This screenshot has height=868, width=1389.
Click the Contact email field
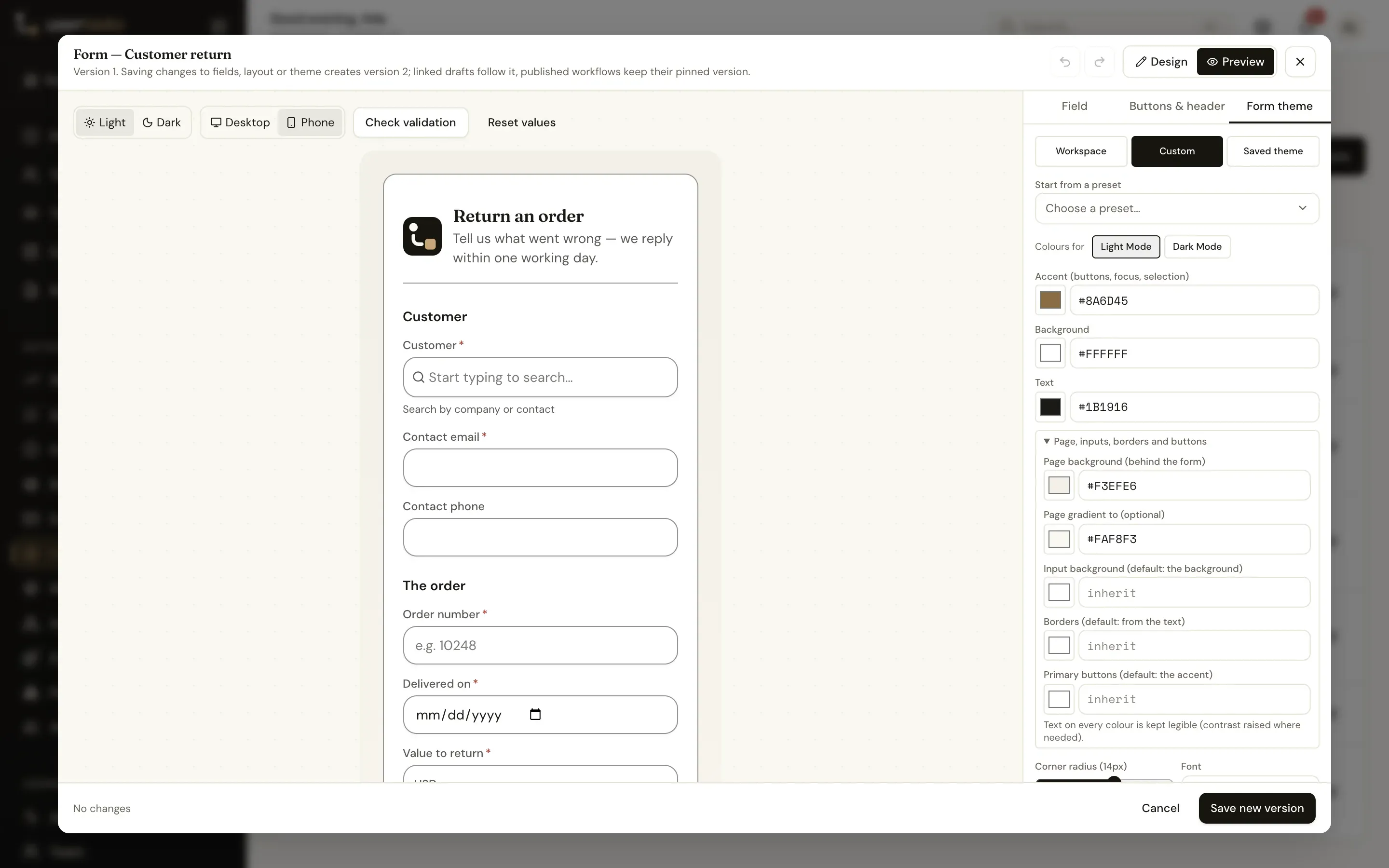pyautogui.click(x=540, y=468)
